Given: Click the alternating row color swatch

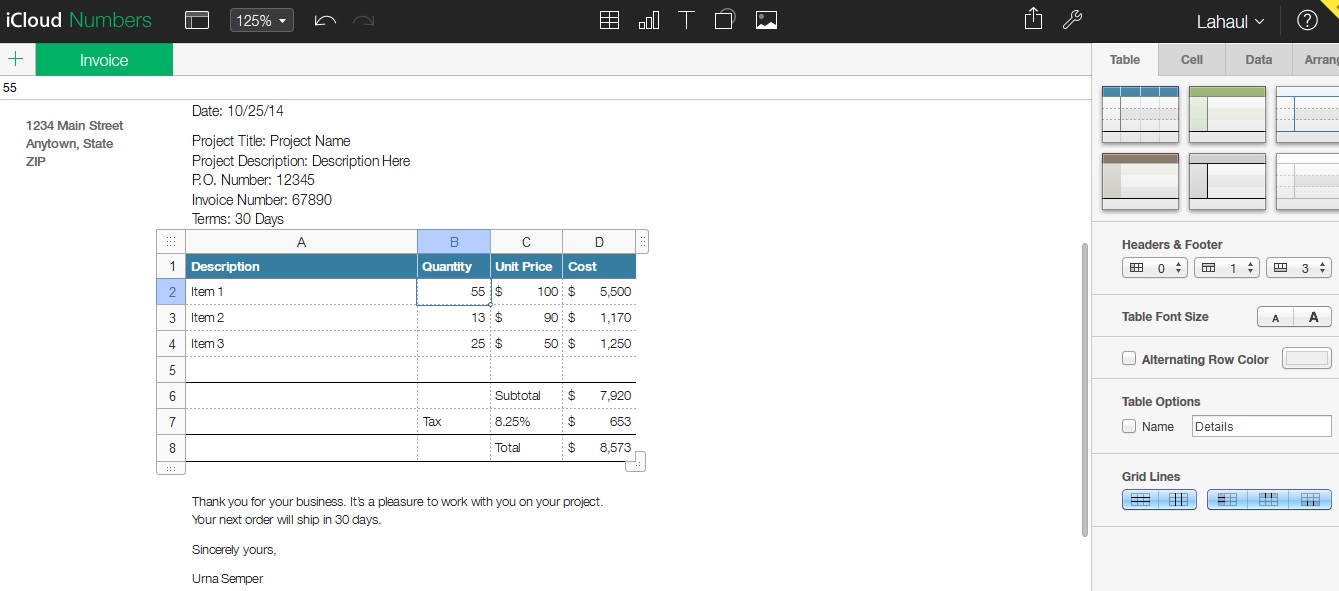Looking at the screenshot, I should click(1306, 359).
